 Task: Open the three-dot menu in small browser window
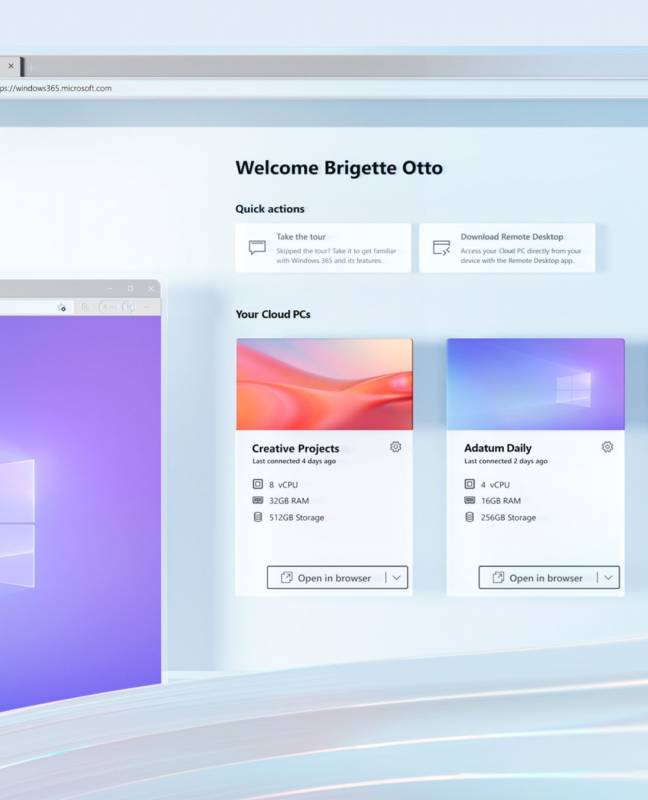(x=147, y=307)
